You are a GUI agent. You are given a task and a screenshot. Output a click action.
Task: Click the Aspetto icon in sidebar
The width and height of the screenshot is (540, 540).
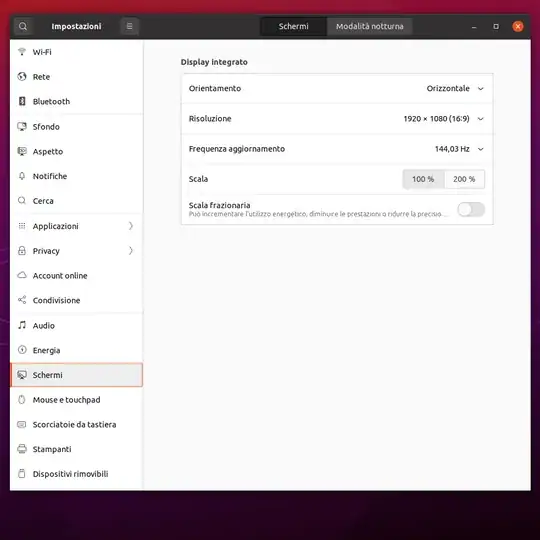22,151
